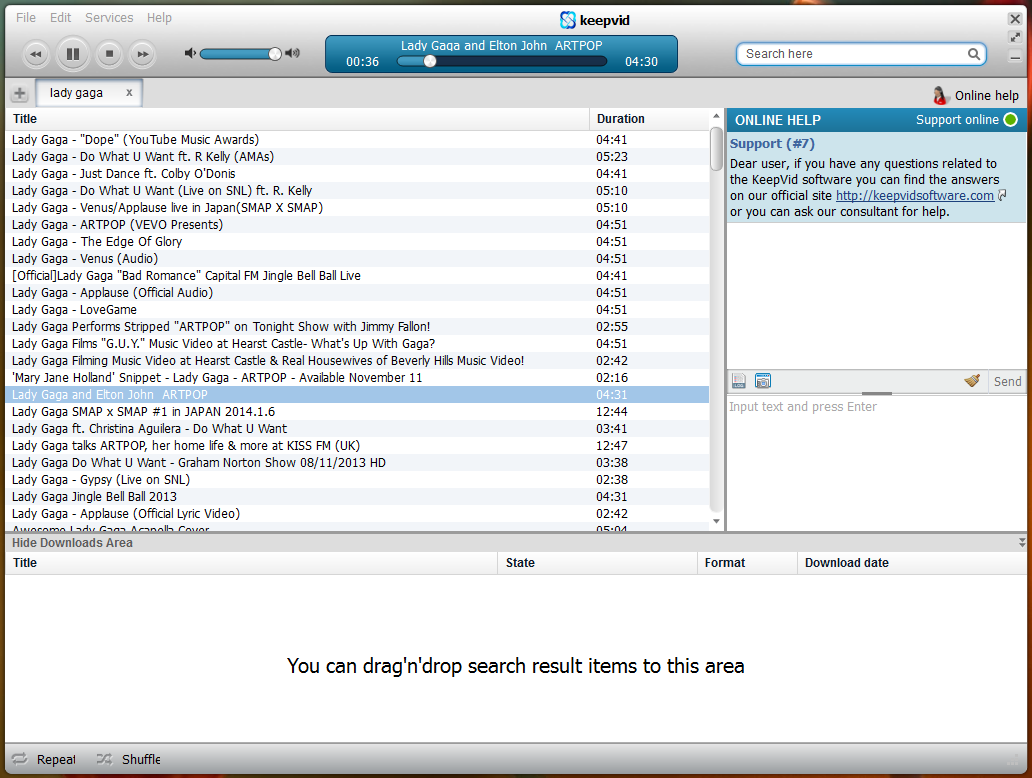Screen dimensions: 1032x778
Task: Open the Online help link
Action: [x=987, y=96]
